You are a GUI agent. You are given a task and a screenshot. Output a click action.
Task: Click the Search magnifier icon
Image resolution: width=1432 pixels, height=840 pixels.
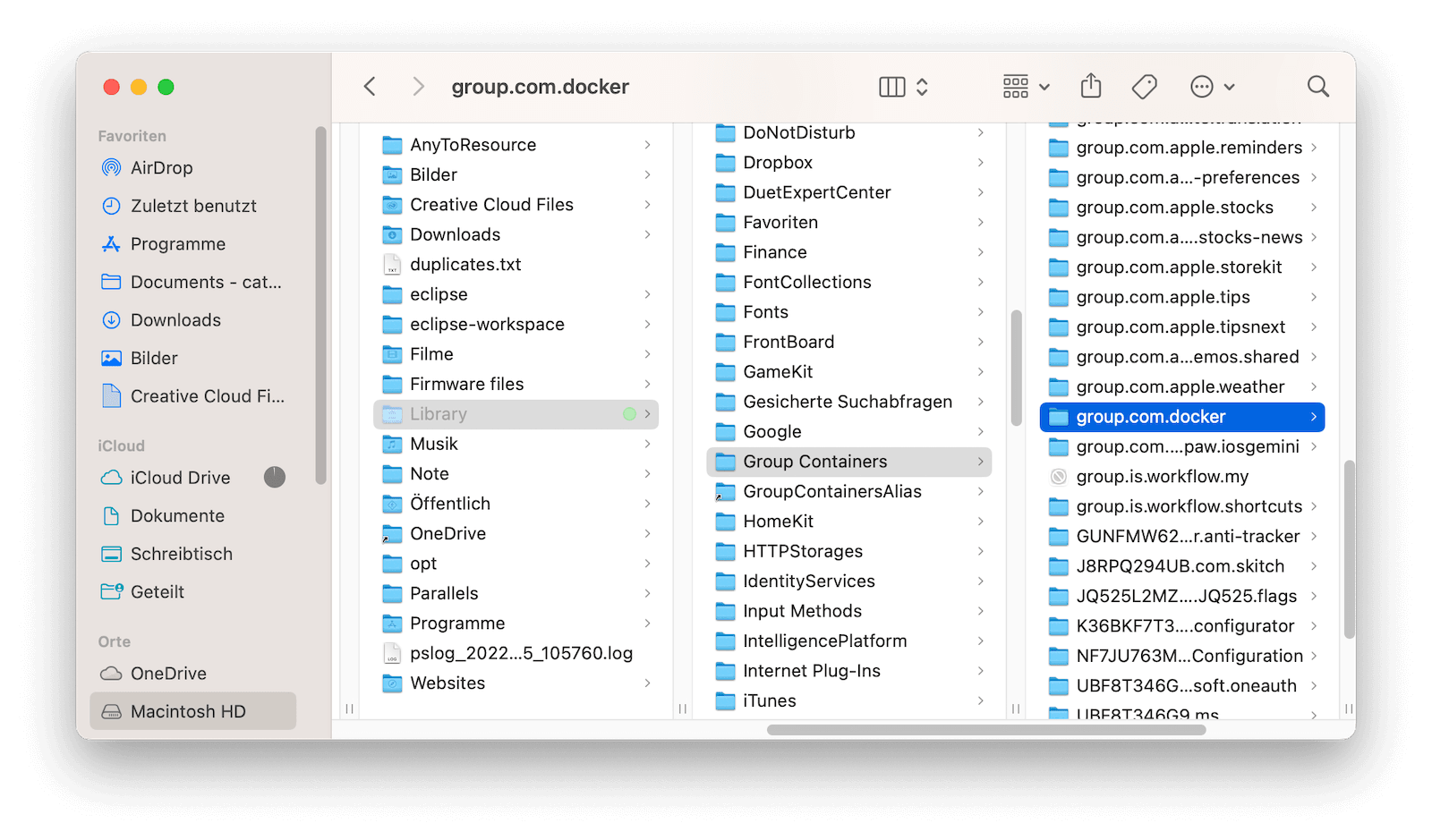pos(1317,87)
